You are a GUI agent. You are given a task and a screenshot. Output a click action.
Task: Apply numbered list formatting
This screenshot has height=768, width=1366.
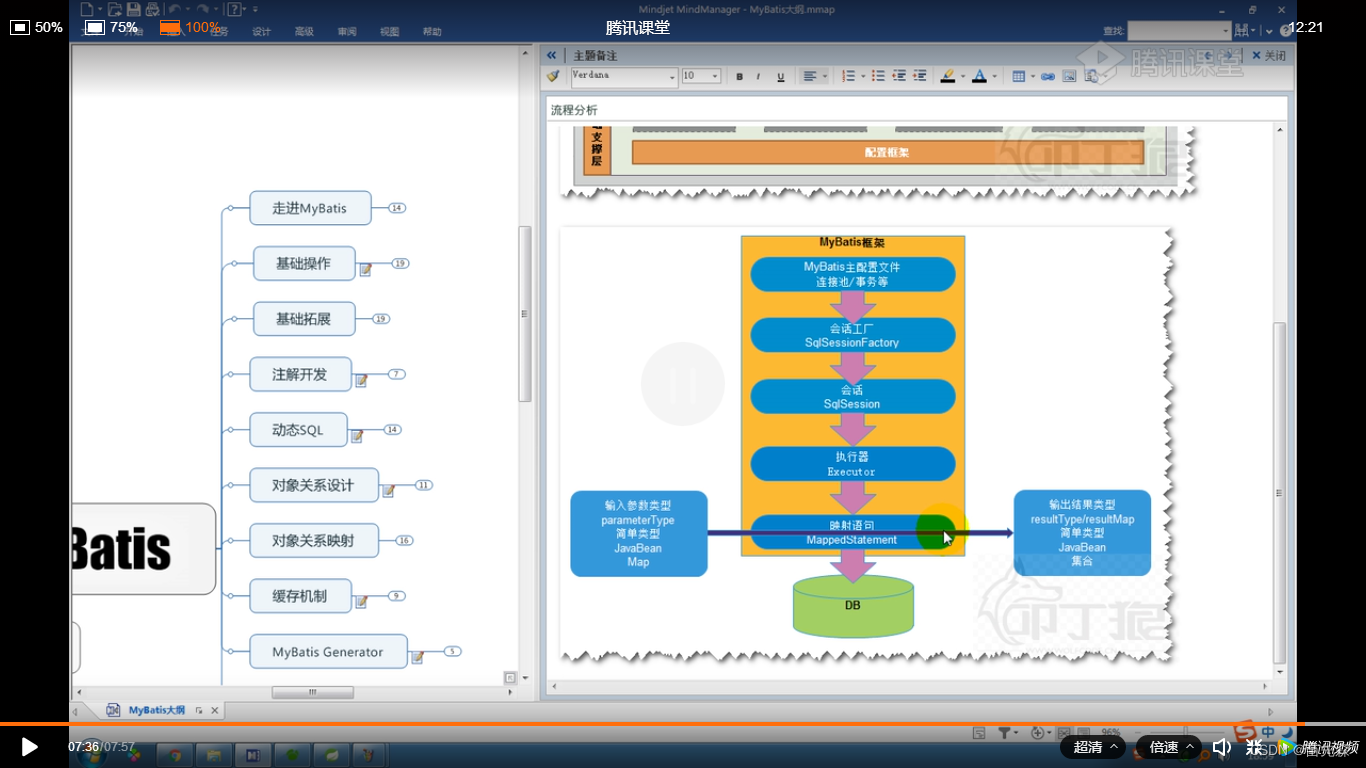(x=849, y=76)
